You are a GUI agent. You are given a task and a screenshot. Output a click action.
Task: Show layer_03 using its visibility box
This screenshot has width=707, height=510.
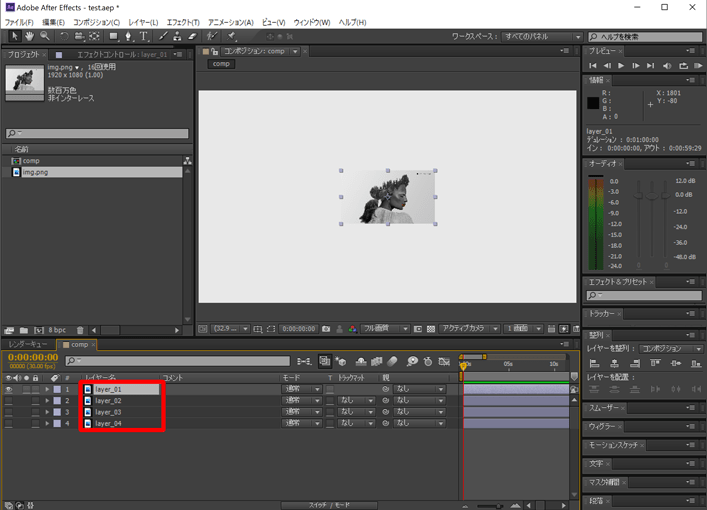(9, 412)
